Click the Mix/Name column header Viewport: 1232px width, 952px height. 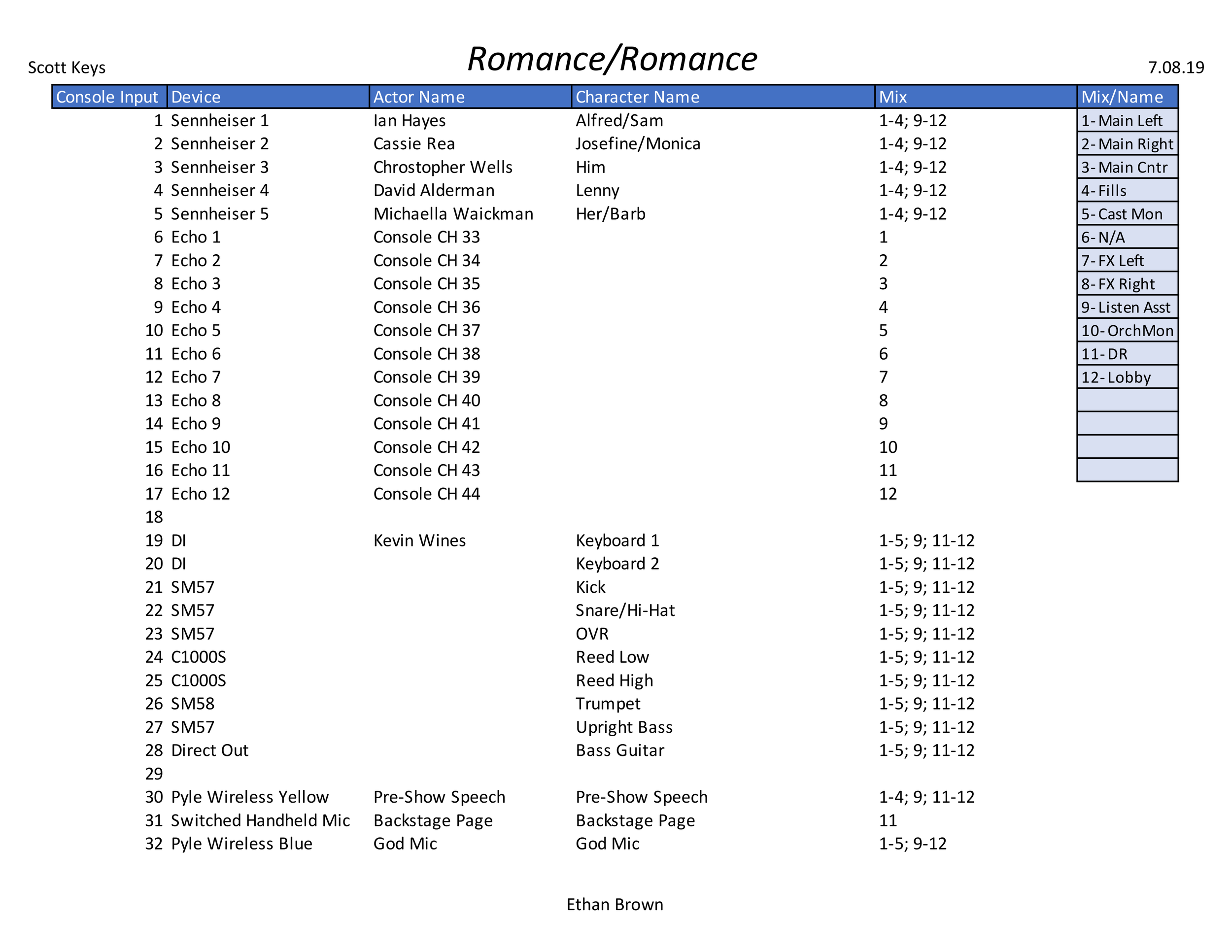[x=1123, y=97]
